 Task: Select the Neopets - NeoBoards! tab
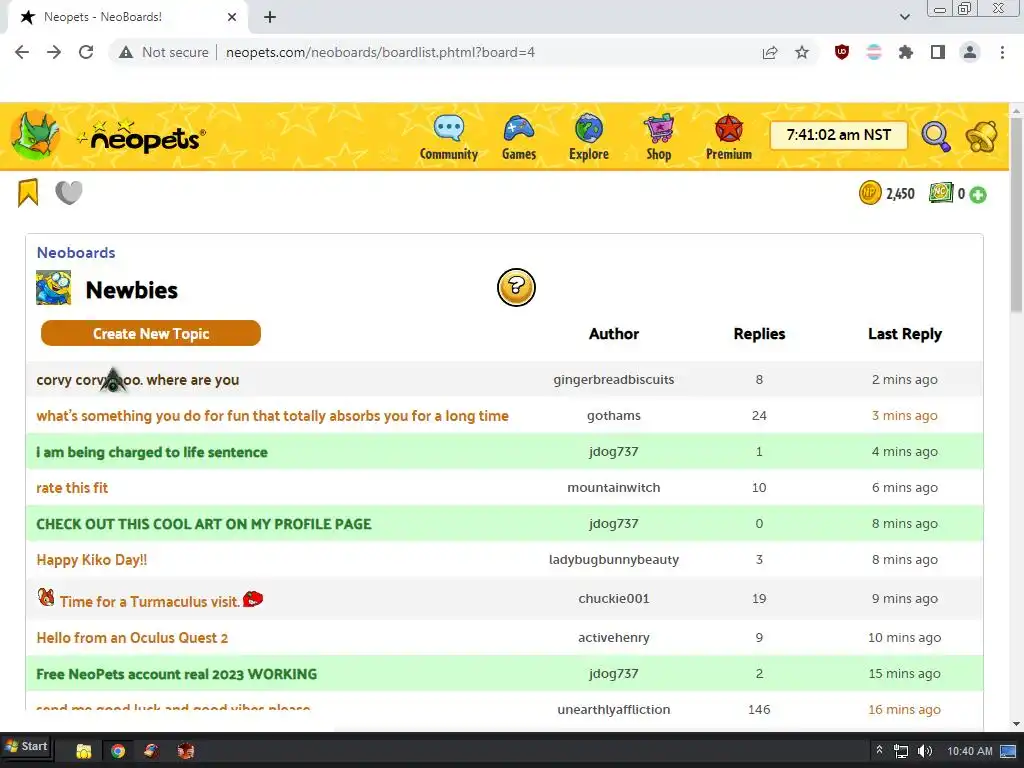pyautogui.click(x=127, y=18)
